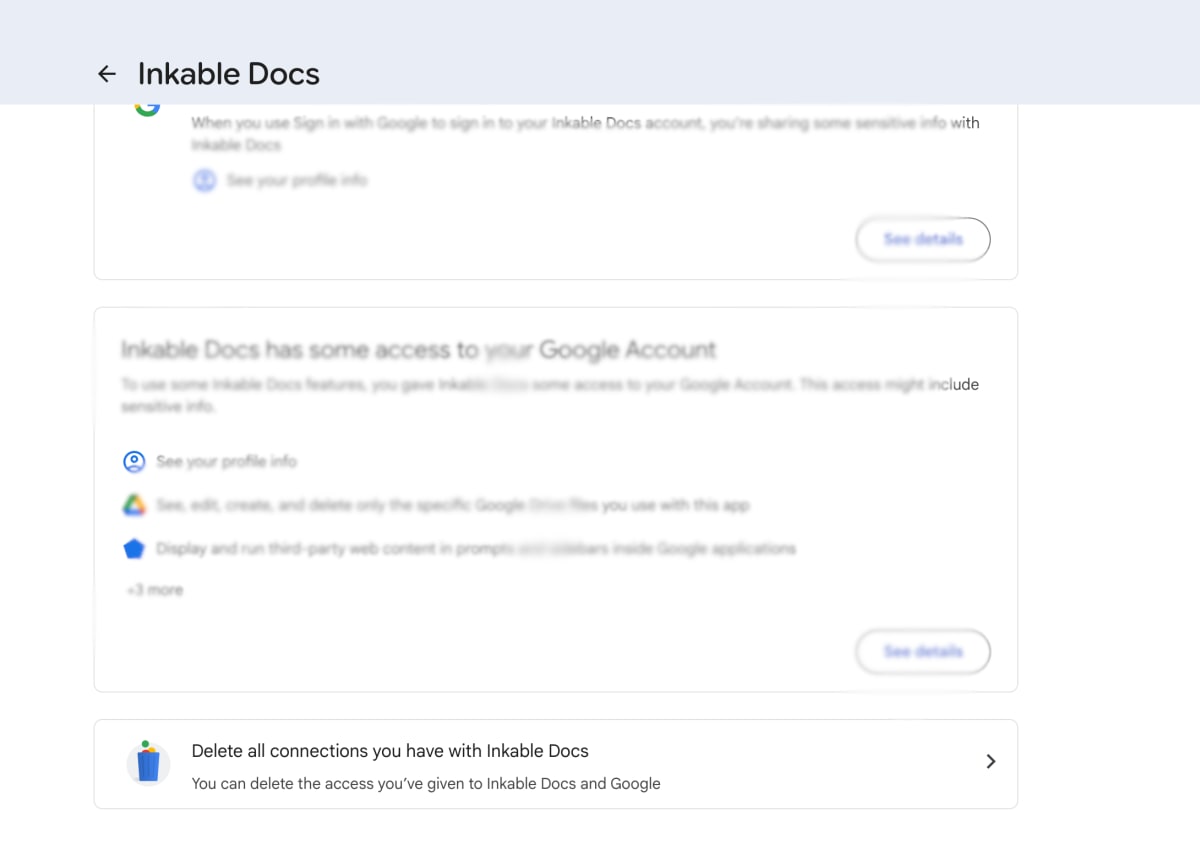Click You can delete the access you've given text
Screen dimensions: 1200x861
click(x=426, y=784)
